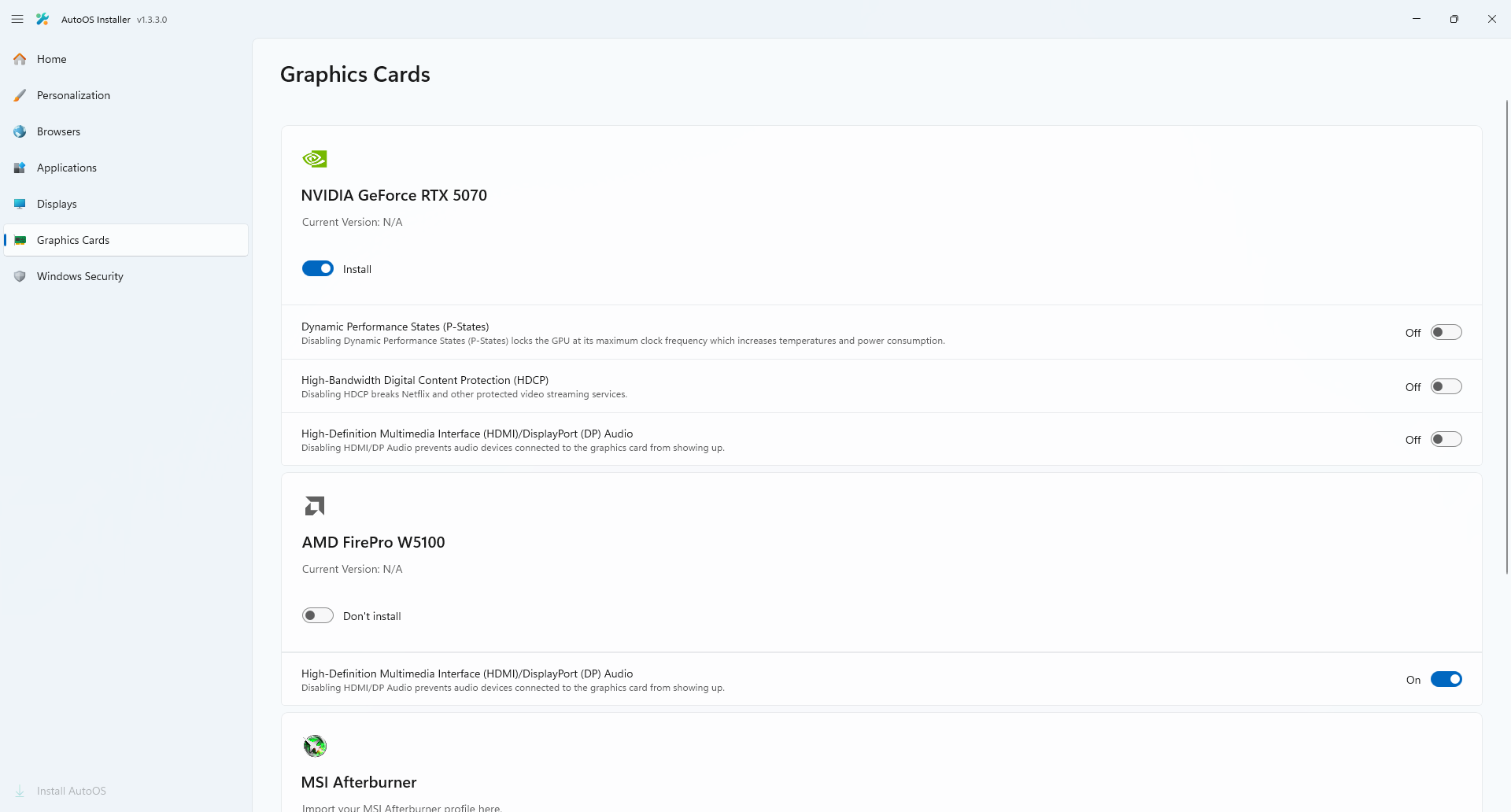Click the AMD FirePro W5100 title

click(373, 542)
